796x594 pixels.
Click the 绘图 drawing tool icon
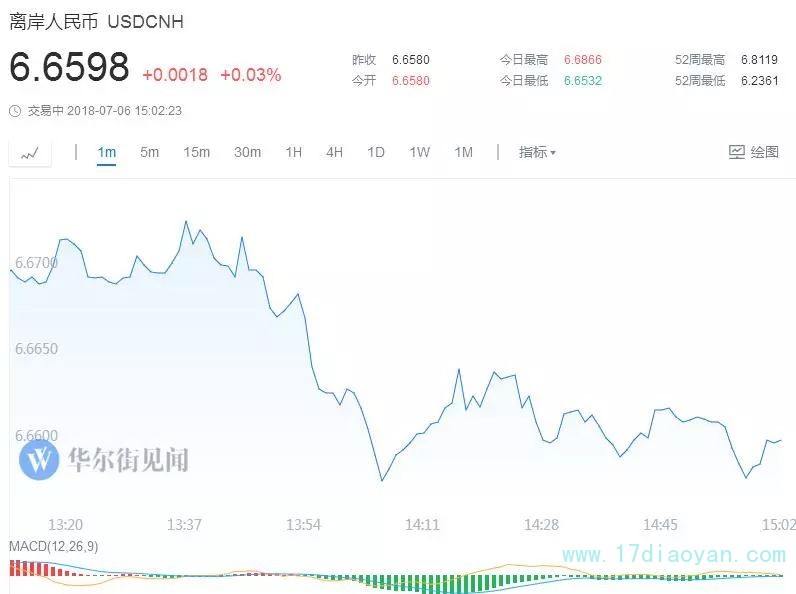pyautogui.click(x=737, y=152)
